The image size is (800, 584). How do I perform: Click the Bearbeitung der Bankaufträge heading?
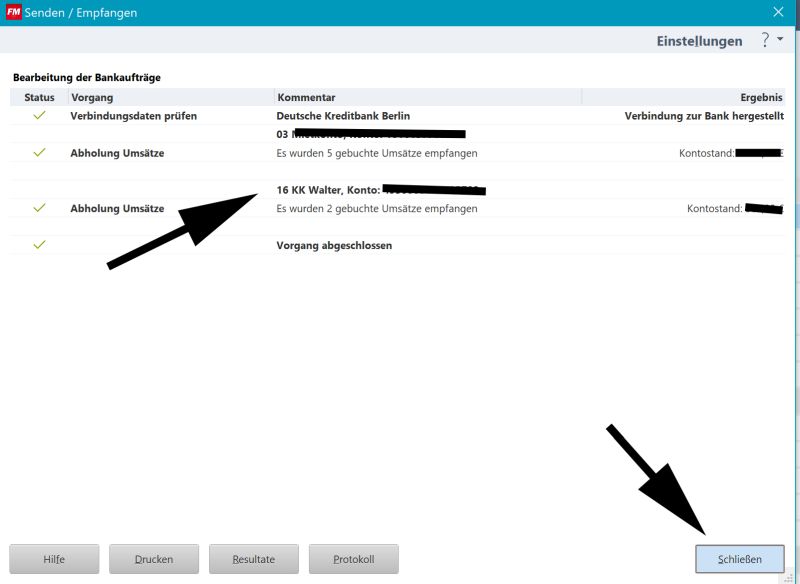click(87, 78)
